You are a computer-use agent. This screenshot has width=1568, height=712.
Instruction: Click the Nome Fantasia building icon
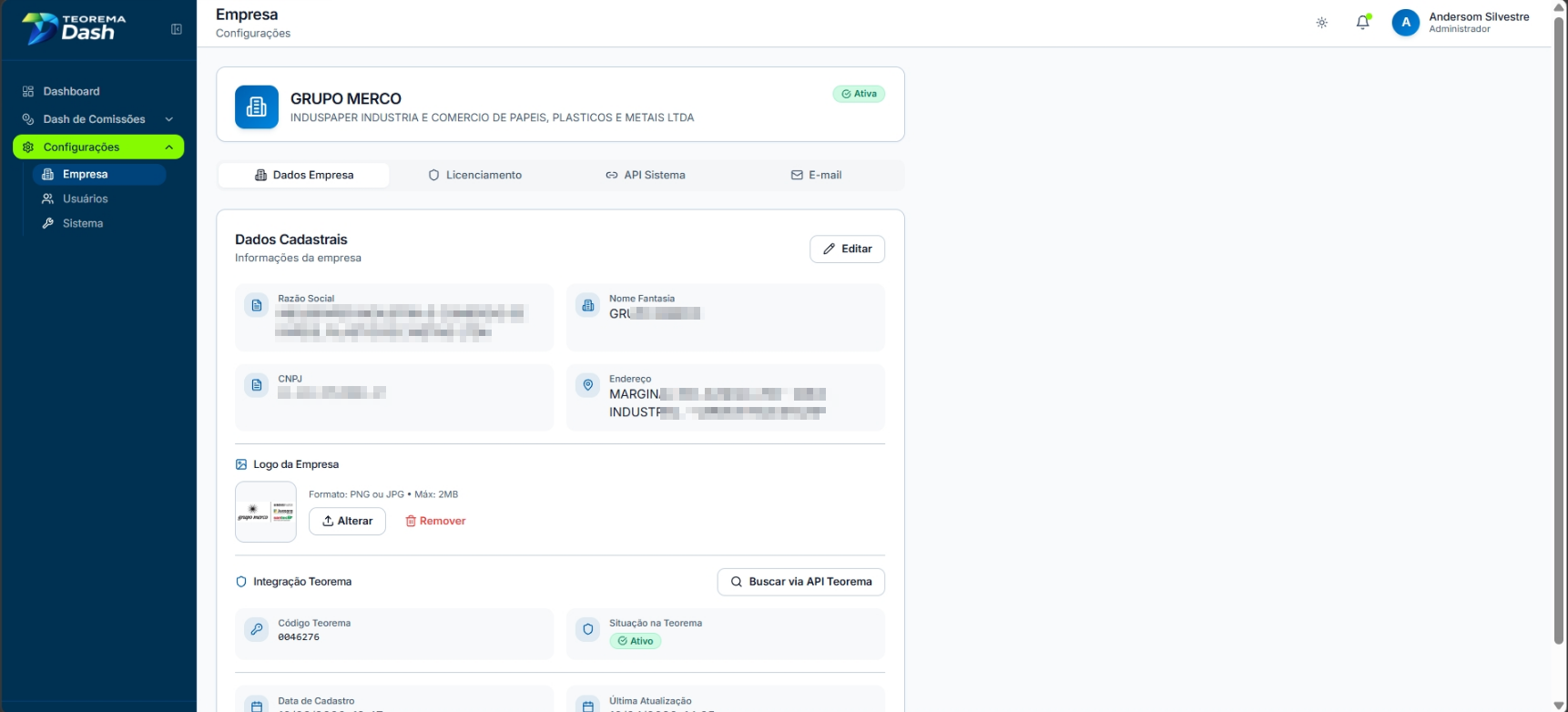coord(588,306)
